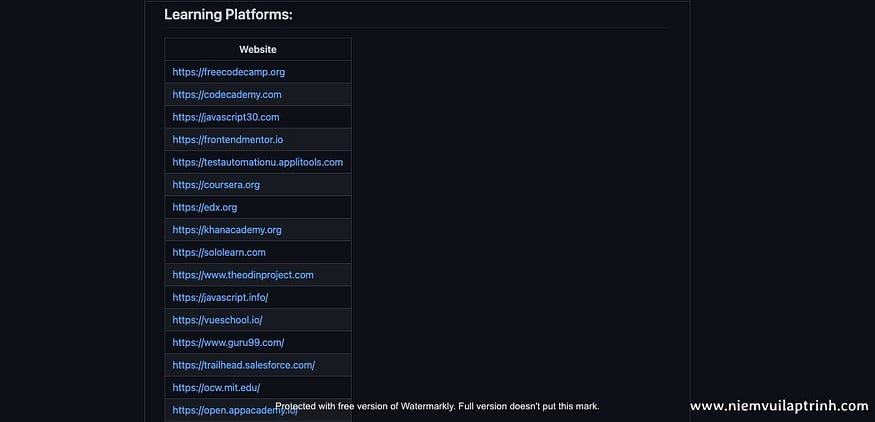The height and width of the screenshot is (422, 875).
Task: Open frontendmentor.io link
Action: tap(227, 140)
